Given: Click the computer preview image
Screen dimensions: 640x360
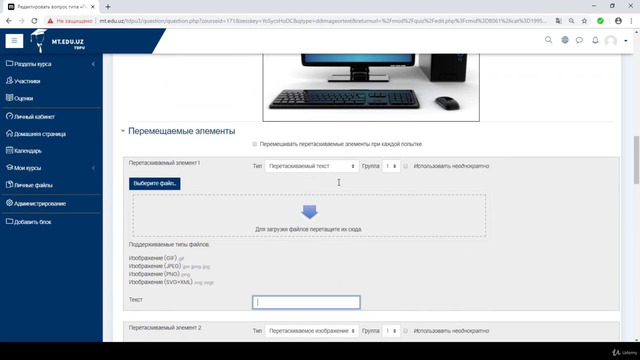Looking at the screenshot, I should click(x=371, y=87).
